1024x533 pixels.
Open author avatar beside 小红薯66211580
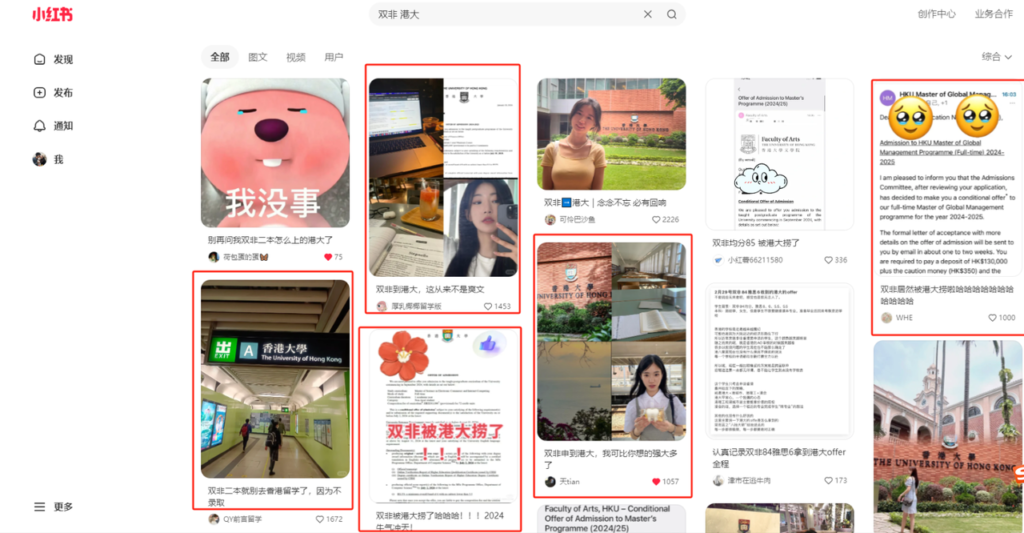point(718,260)
